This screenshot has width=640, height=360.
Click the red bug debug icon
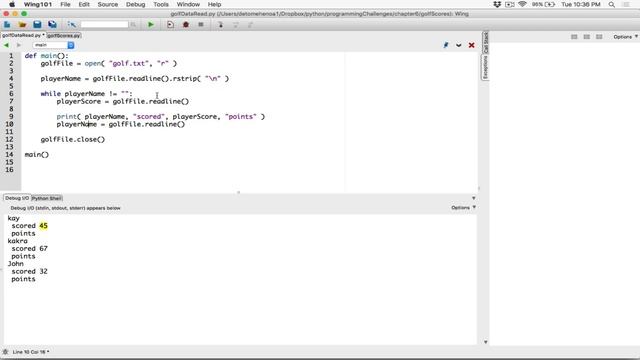click(186, 24)
